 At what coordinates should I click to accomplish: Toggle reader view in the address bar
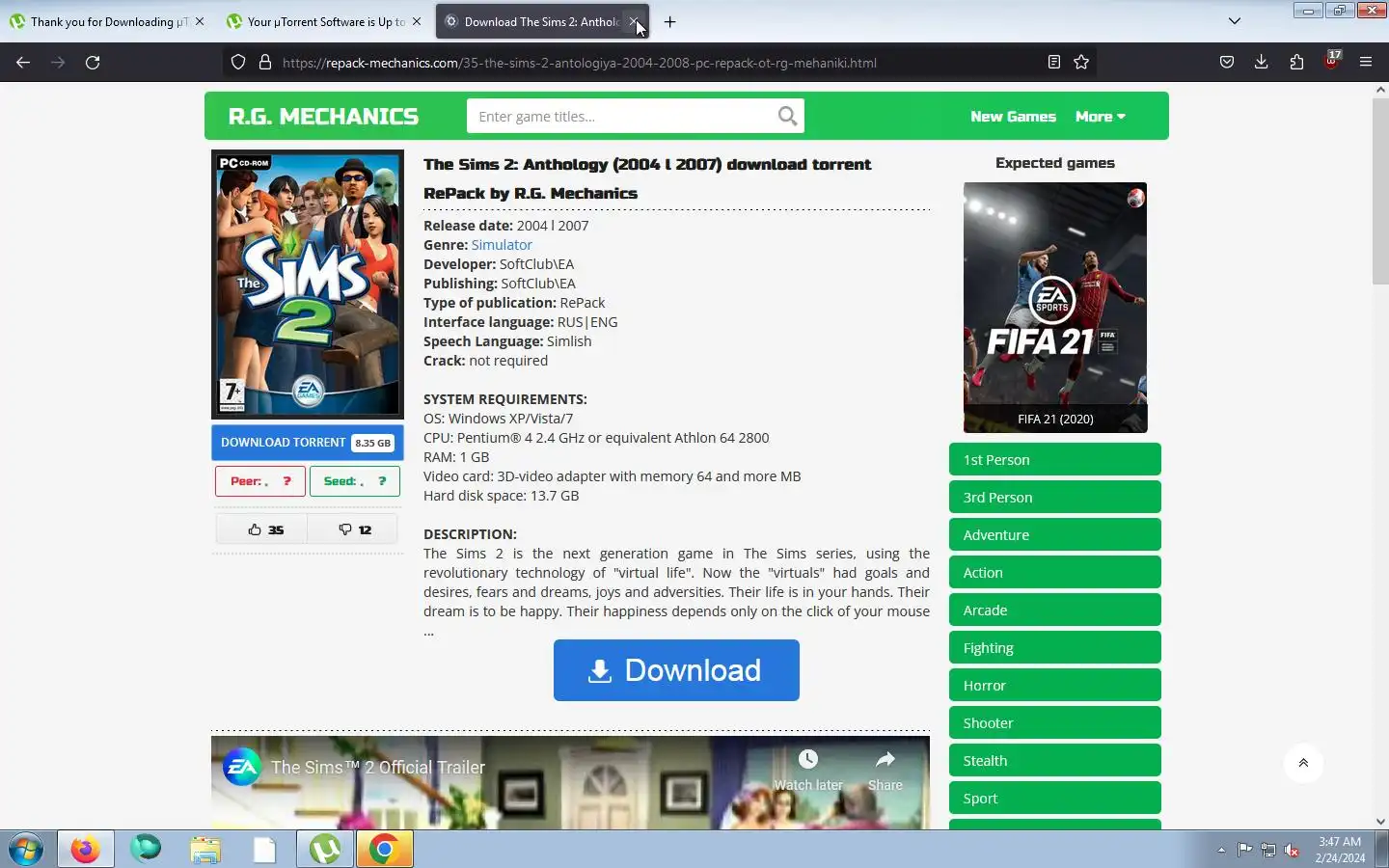[x=1053, y=63]
